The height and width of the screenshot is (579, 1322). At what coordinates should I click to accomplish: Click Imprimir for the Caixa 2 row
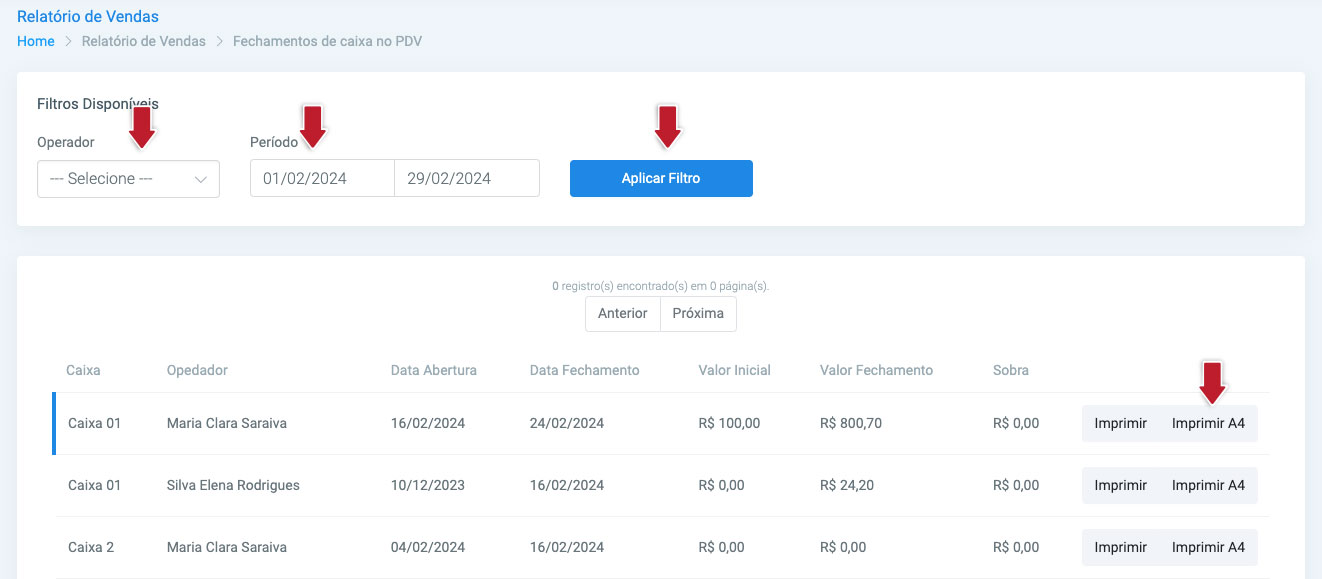[1120, 547]
